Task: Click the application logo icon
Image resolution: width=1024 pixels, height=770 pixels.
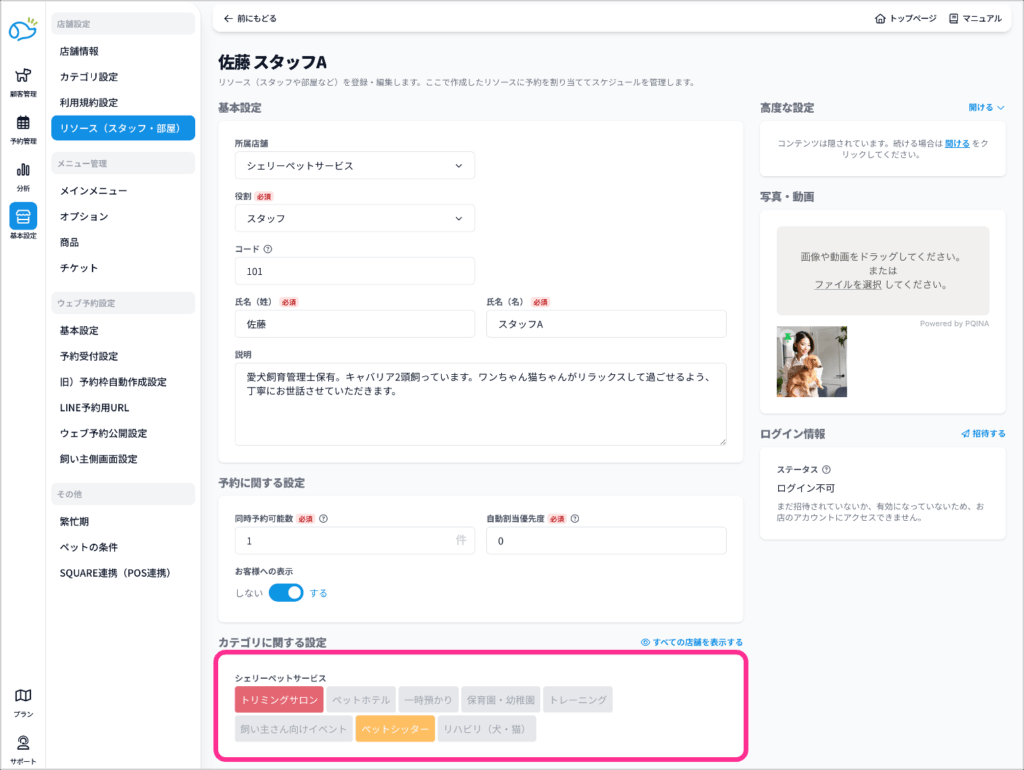Action: tap(22, 30)
